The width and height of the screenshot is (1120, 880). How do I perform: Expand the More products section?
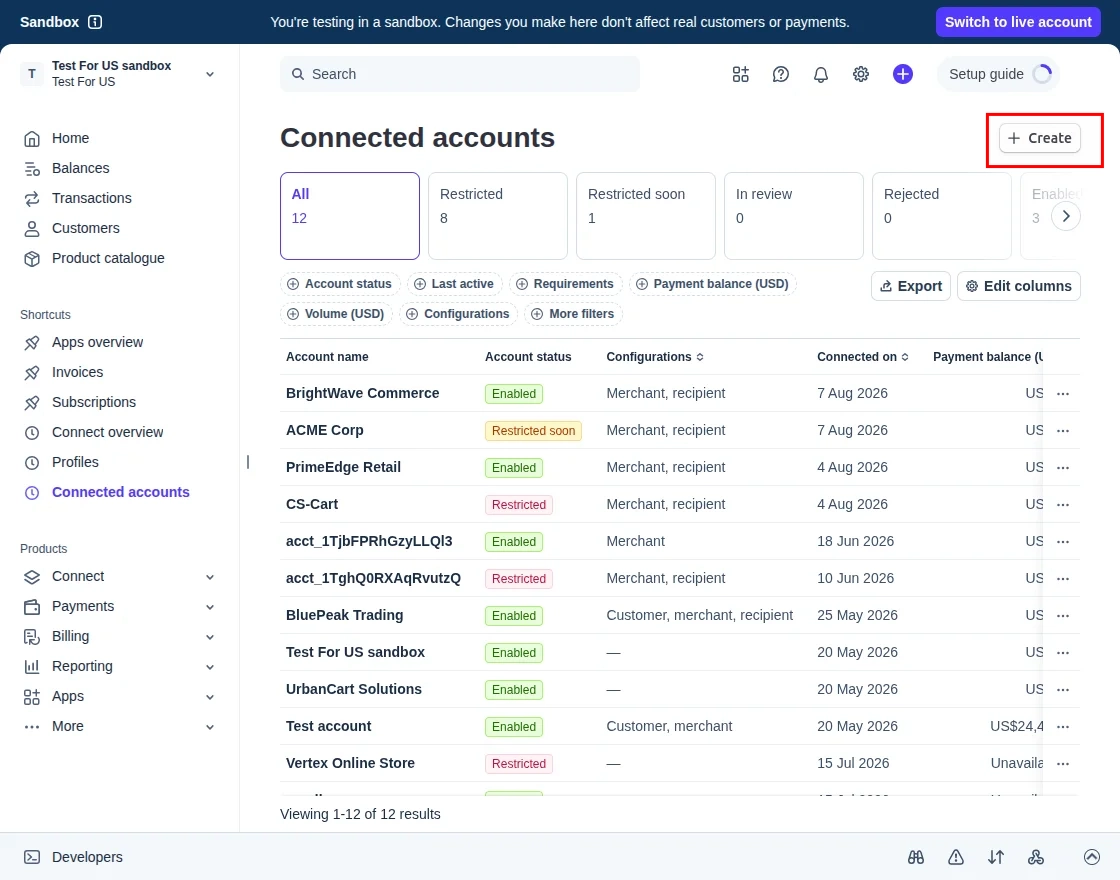(119, 726)
